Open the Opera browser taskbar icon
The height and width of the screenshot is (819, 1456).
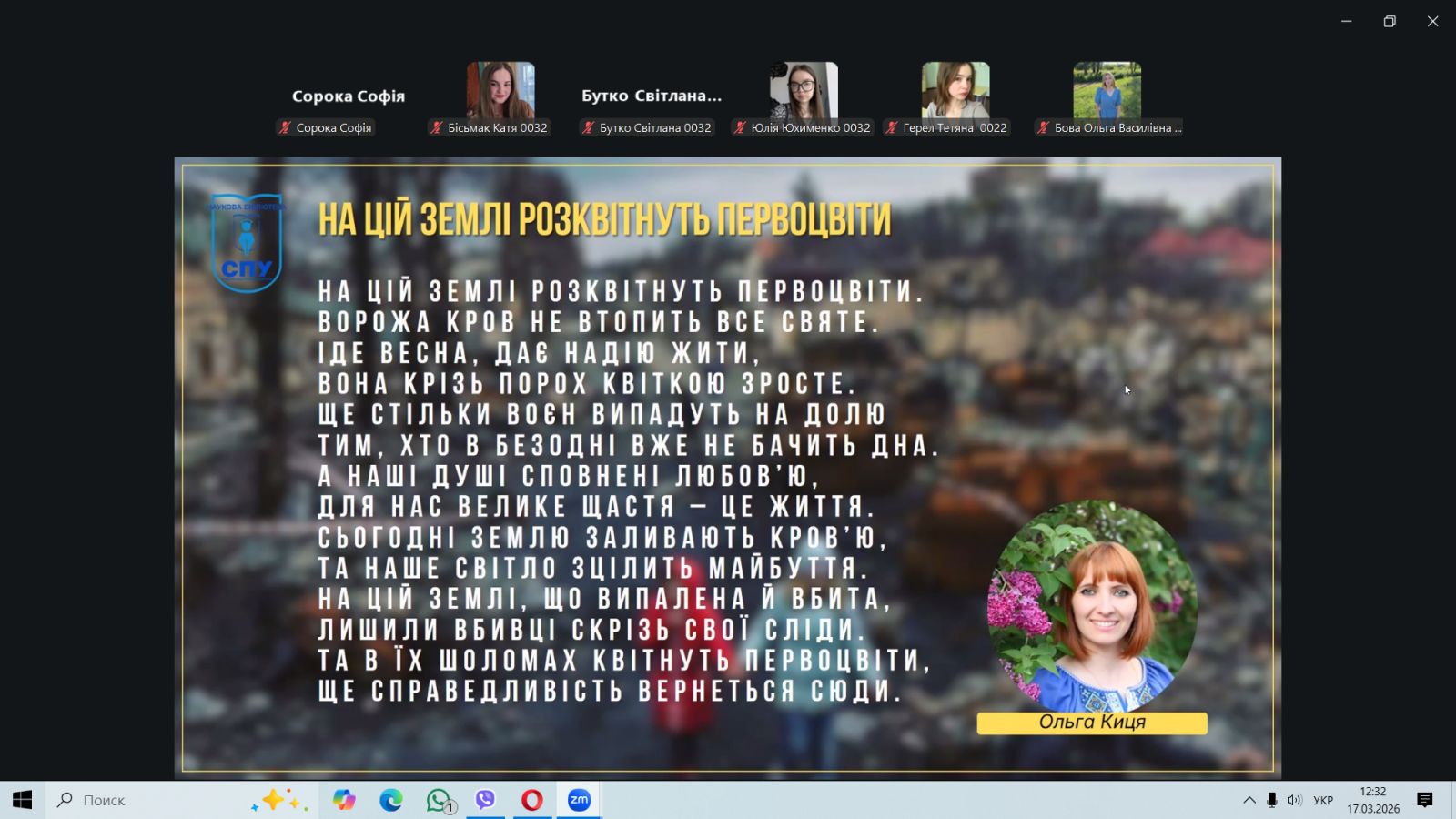click(532, 800)
